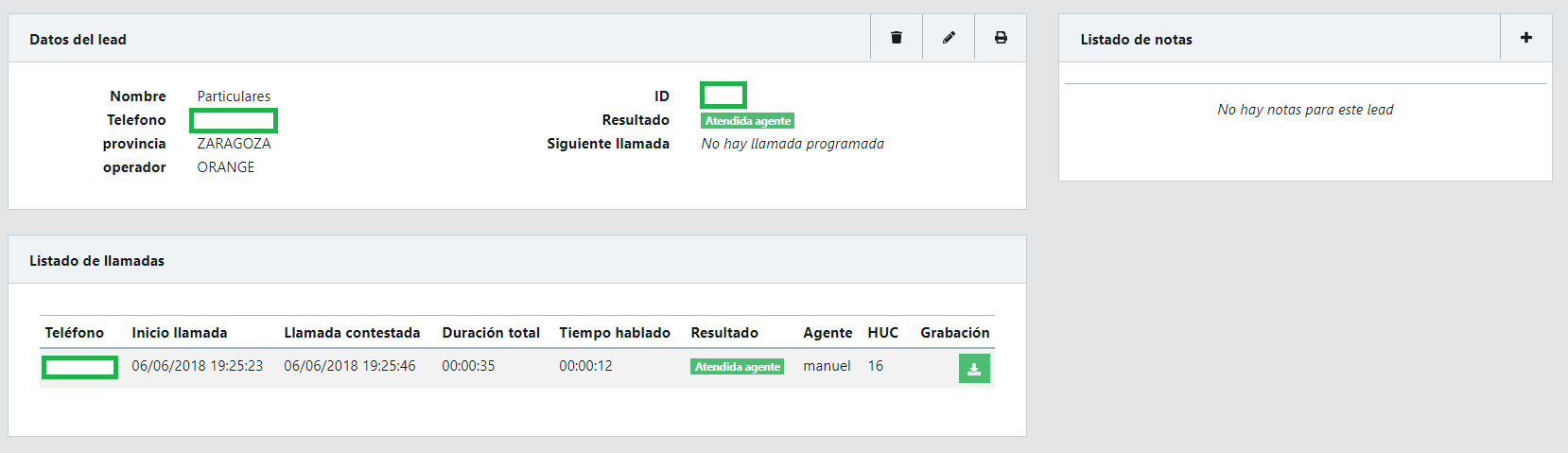Click the HUC column header

[882, 333]
